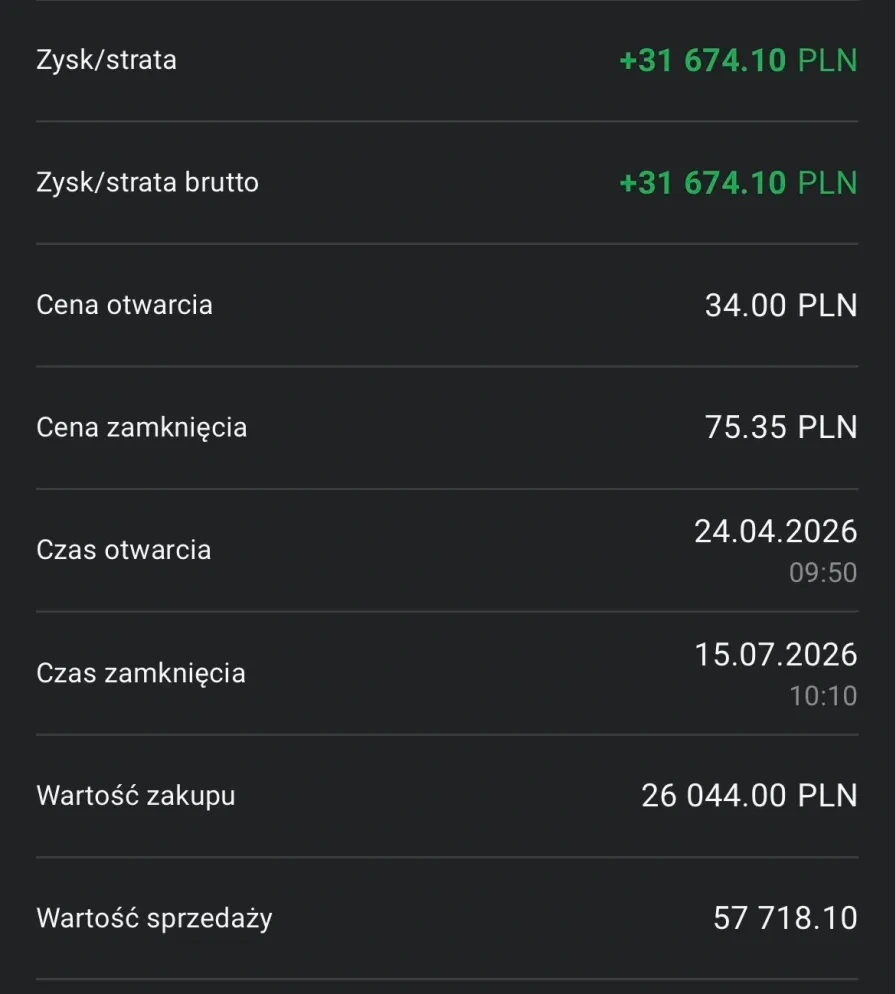Select the Zysk/strata label

(x=107, y=60)
